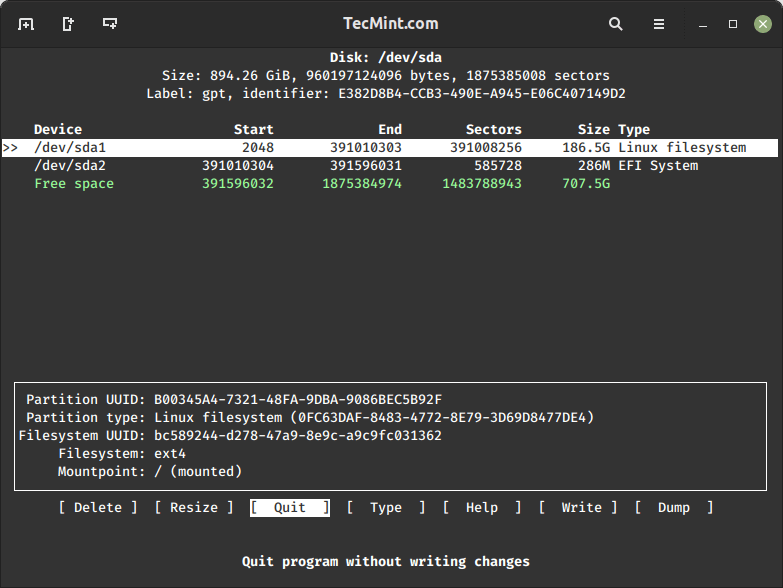Select the Type menu option
Image resolution: width=783 pixels, height=588 pixels.
pos(386,508)
